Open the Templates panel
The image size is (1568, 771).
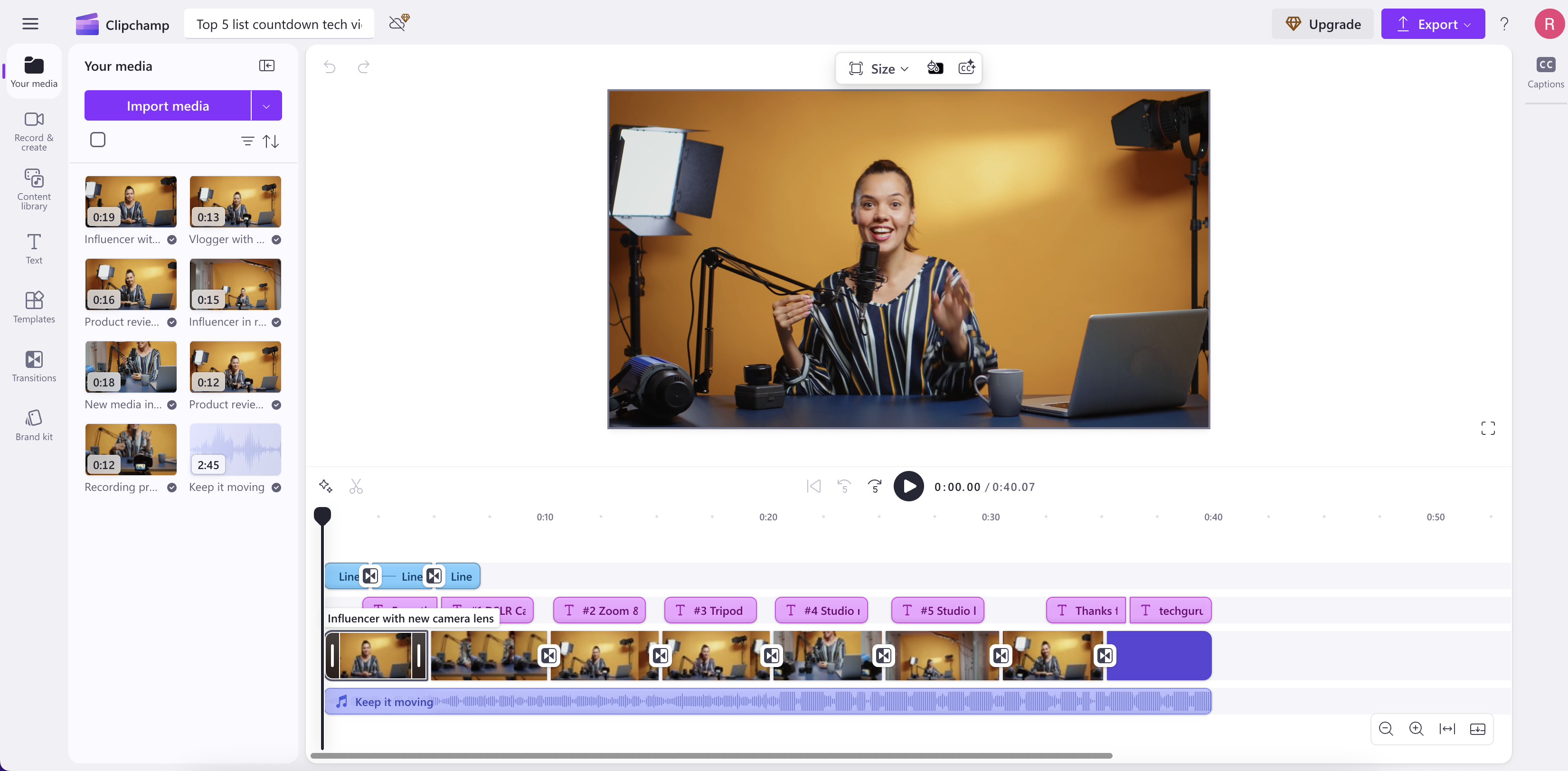(34, 307)
